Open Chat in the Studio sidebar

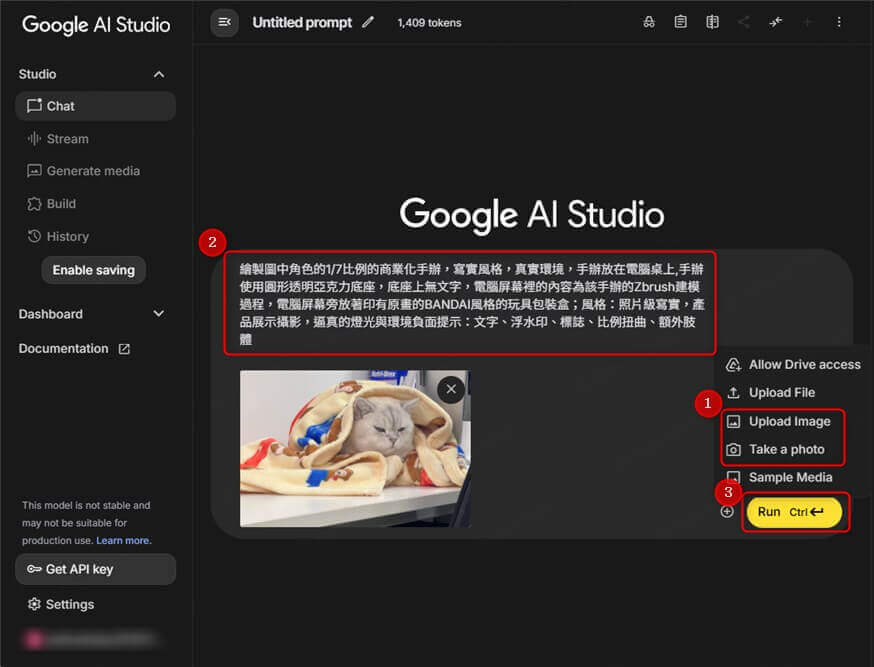coord(95,106)
